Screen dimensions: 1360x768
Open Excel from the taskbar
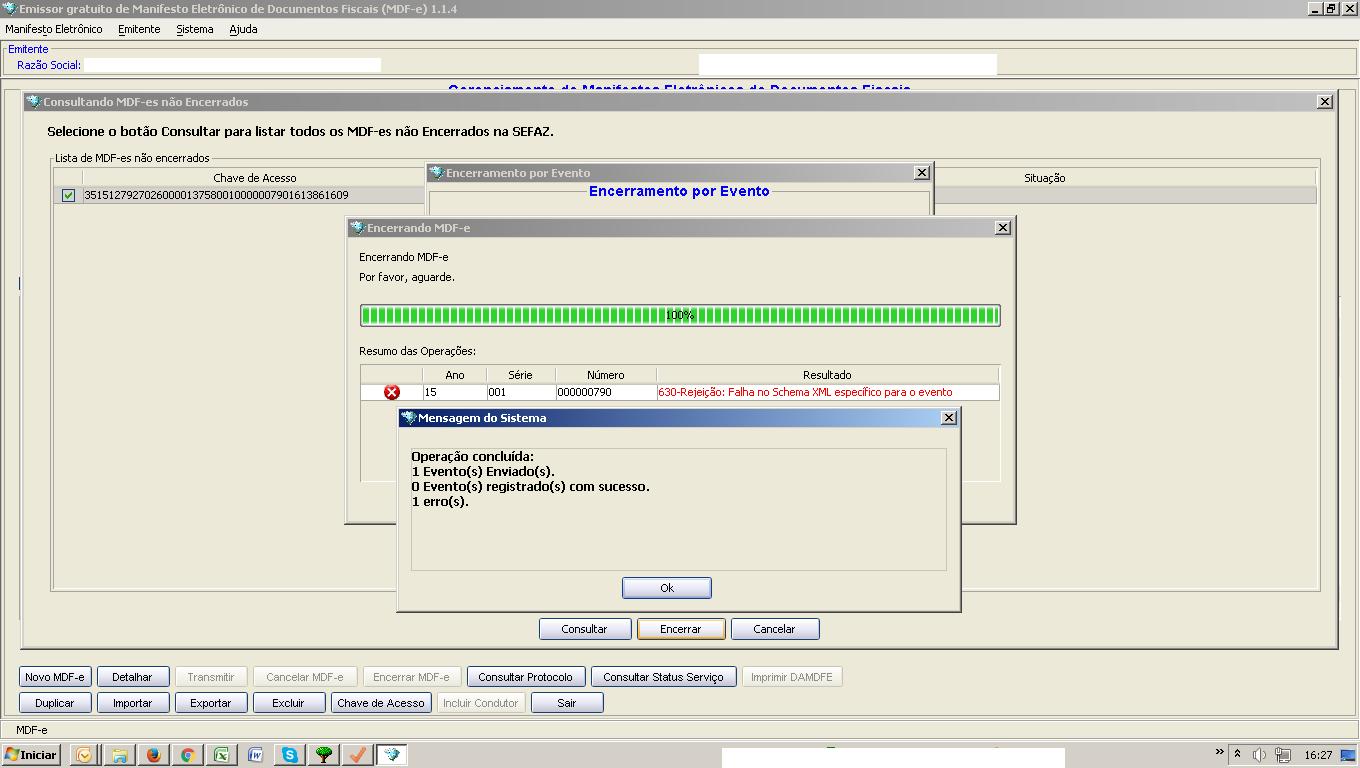click(x=221, y=755)
